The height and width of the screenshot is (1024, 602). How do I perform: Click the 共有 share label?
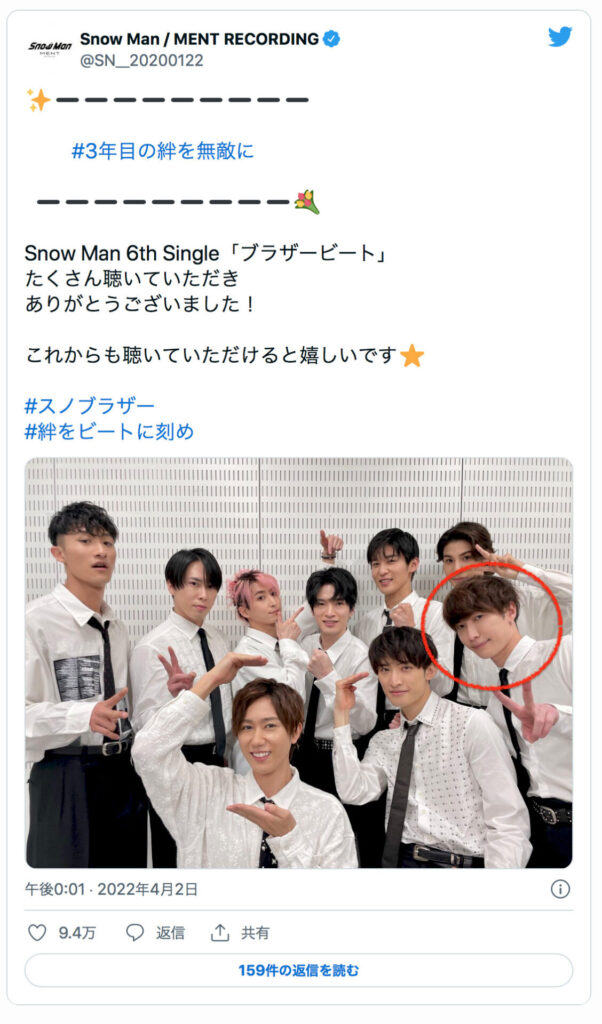click(x=255, y=933)
